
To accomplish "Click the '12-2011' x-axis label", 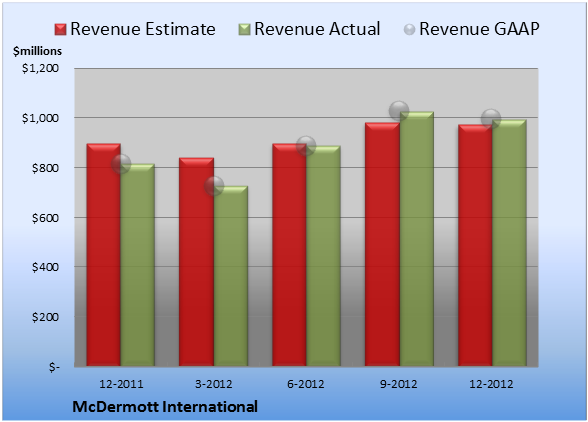I will [121, 384].
